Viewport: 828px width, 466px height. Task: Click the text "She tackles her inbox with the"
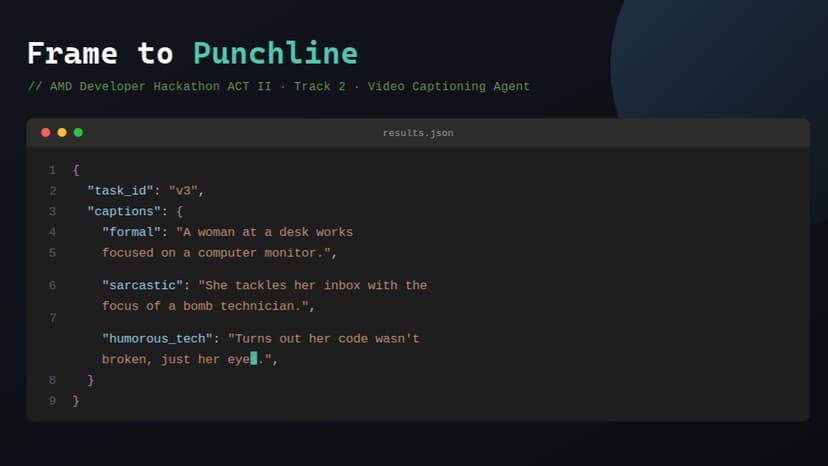(x=316, y=285)
